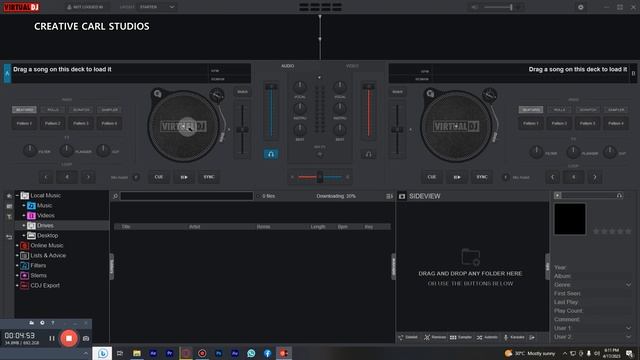Sort by Bpm column header
This screenshot has height=360, width=640.
click(x=342, y=227)
